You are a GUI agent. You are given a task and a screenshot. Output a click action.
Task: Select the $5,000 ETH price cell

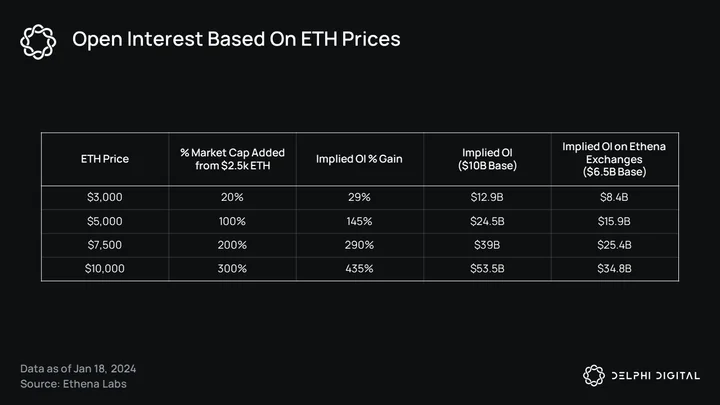[105, 221]
